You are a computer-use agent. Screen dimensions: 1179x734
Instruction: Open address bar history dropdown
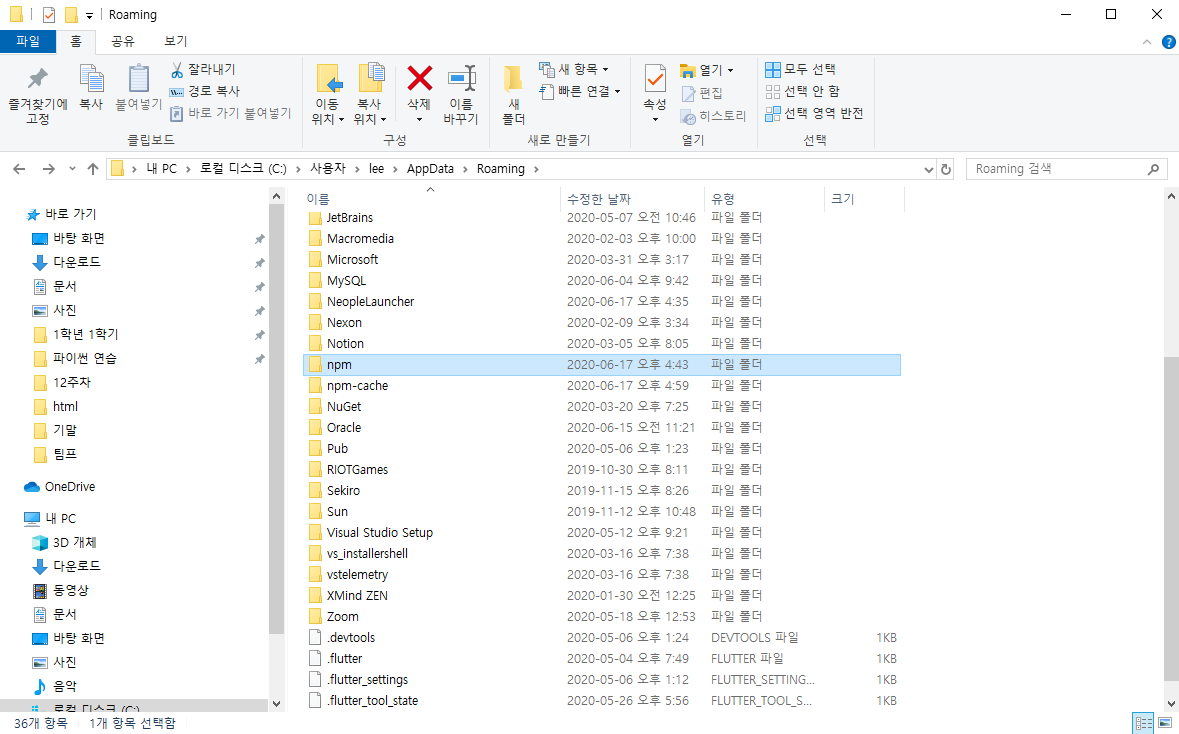929,169
